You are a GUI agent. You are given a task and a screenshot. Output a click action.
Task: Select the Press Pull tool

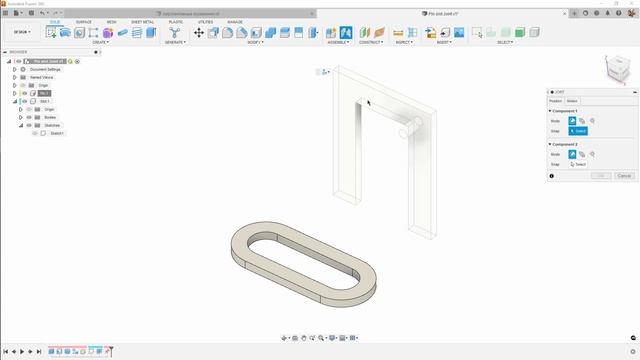click(x=213, y=33)
